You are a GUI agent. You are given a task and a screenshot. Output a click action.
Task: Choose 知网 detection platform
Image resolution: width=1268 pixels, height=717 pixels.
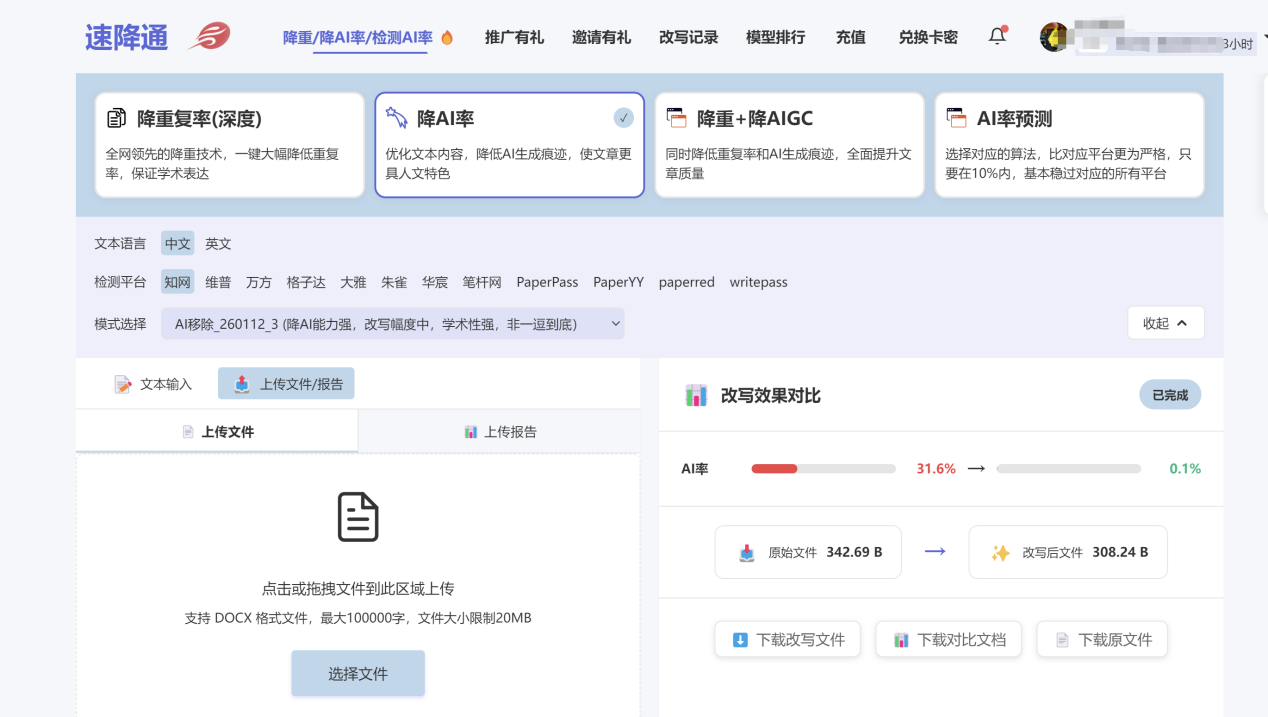(178, 282)
